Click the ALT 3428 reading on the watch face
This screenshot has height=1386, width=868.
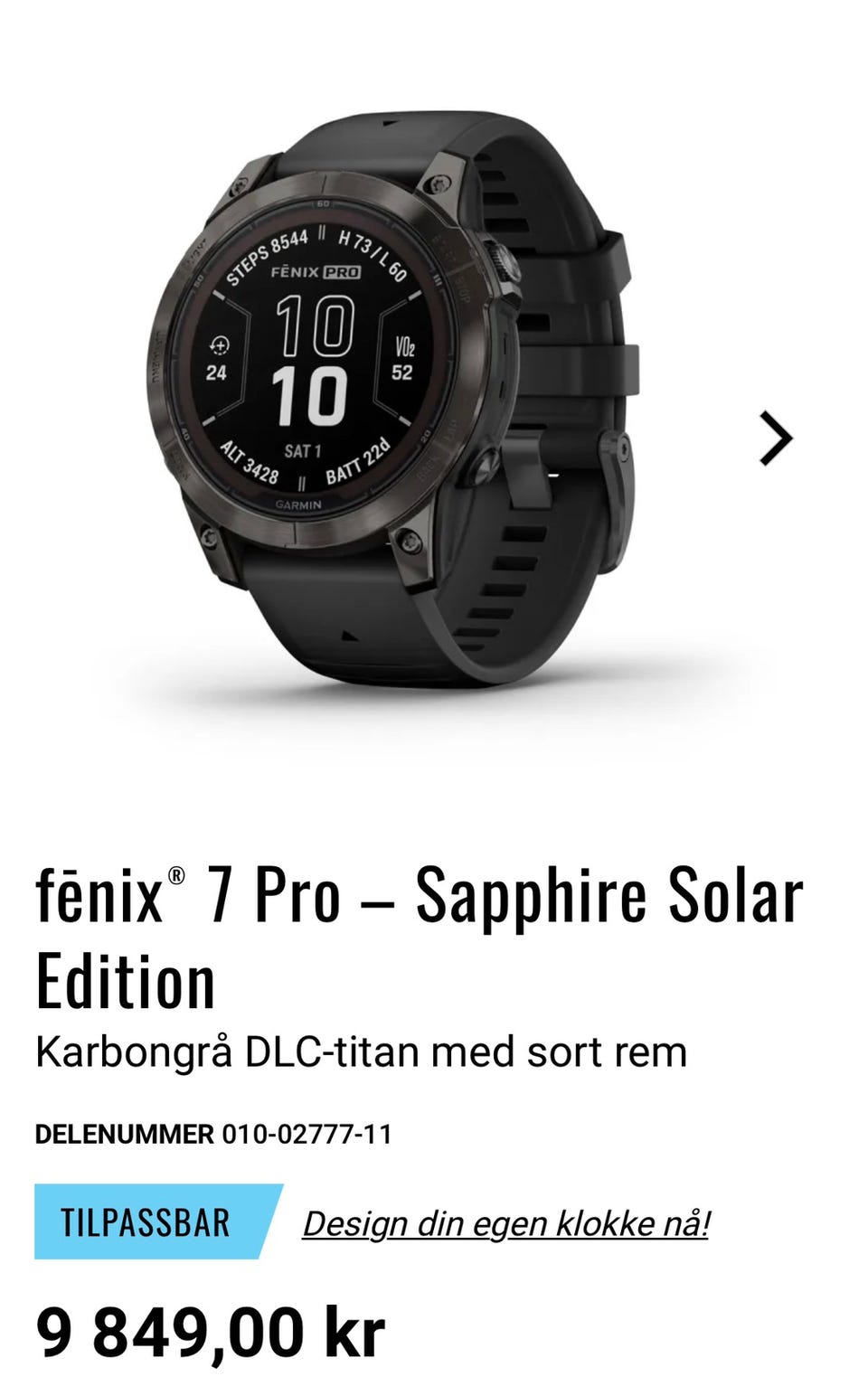click(x=250, y=461)
